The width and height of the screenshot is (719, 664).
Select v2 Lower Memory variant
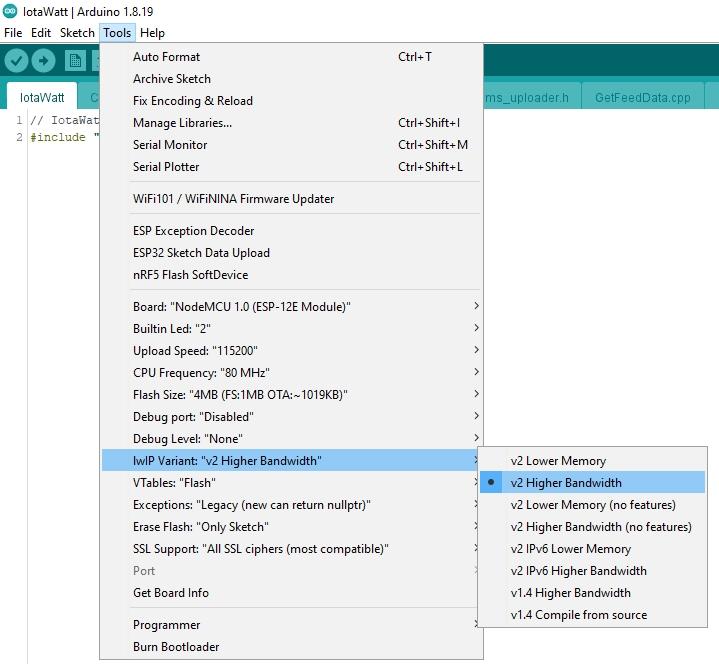(x=592, y=461)
